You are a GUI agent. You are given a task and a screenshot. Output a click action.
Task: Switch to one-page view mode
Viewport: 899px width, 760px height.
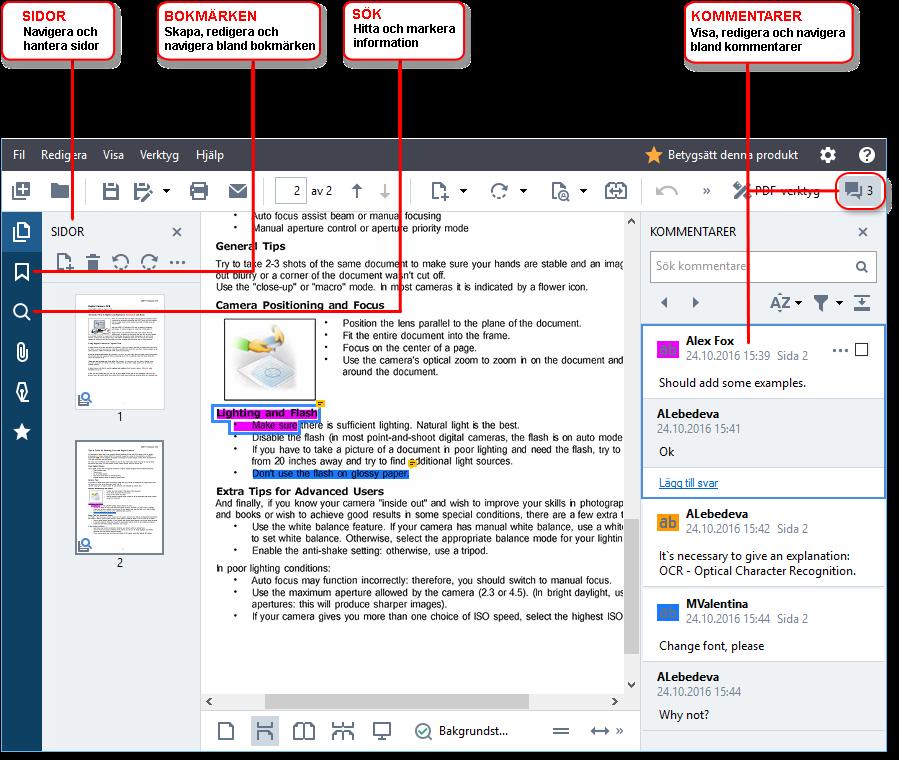[226, 731]
